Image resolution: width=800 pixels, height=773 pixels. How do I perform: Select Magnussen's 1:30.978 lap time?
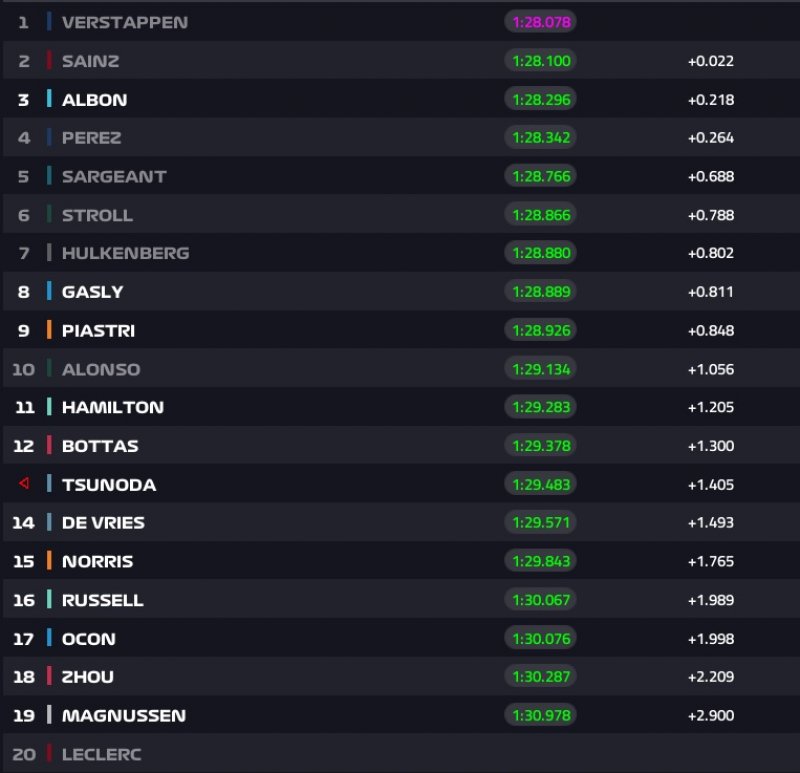click(540, 715)
